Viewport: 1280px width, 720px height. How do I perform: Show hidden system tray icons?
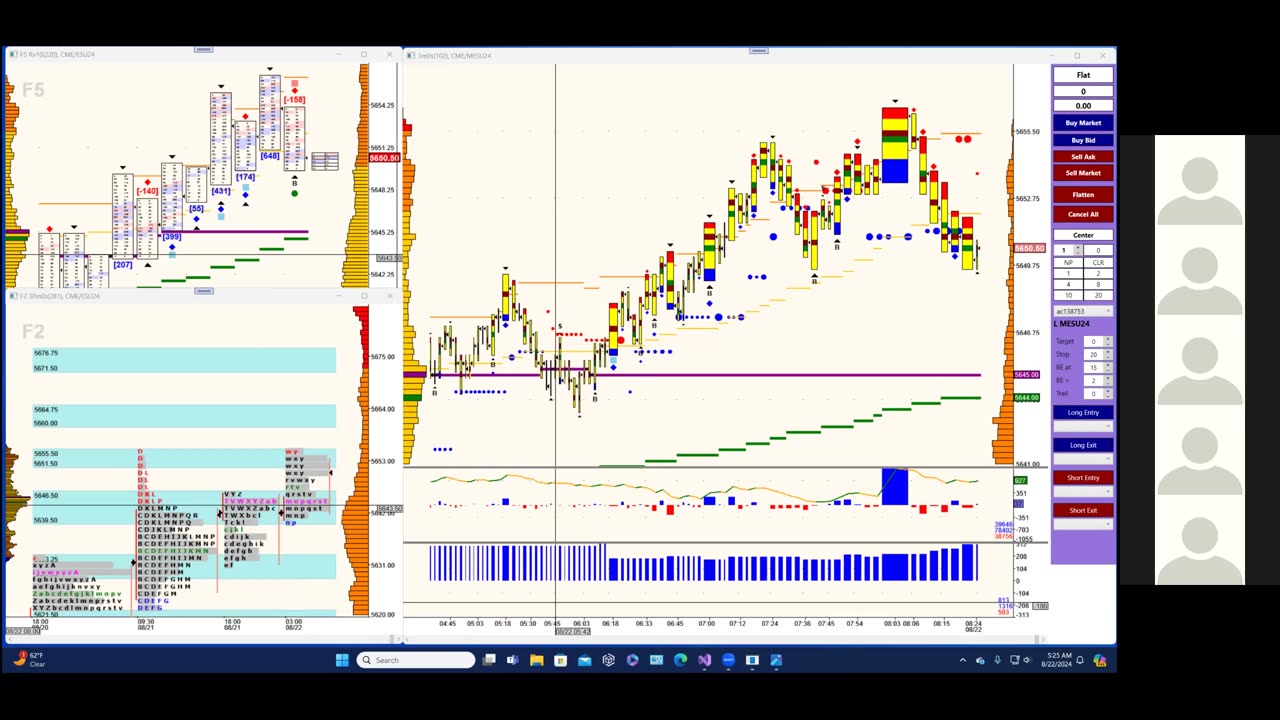coord(963,660)
